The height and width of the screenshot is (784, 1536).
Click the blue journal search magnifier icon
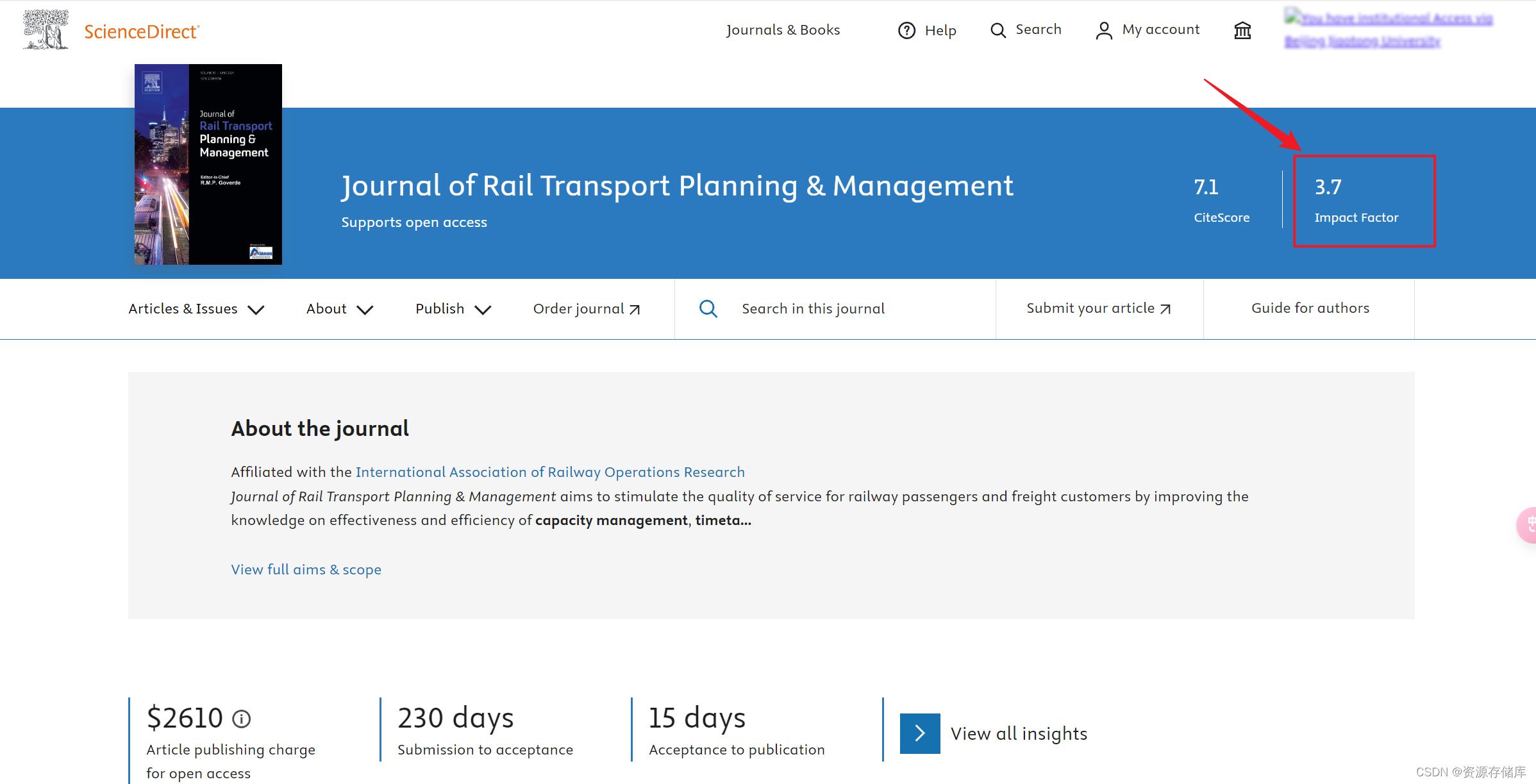tap(708, 309)
